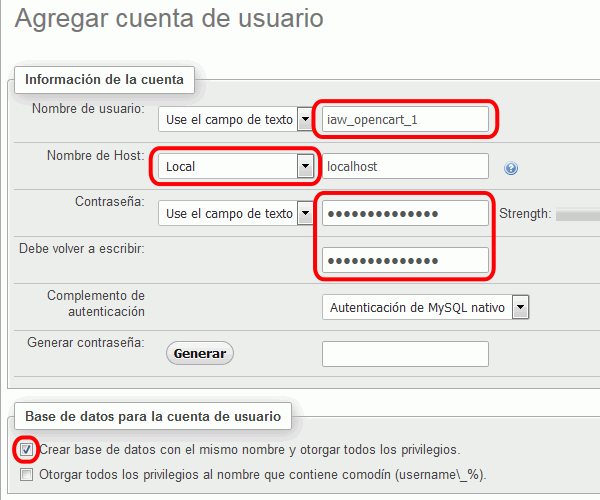Click the 'Agregar cuenta de usuario' heading

click(169, 18)
